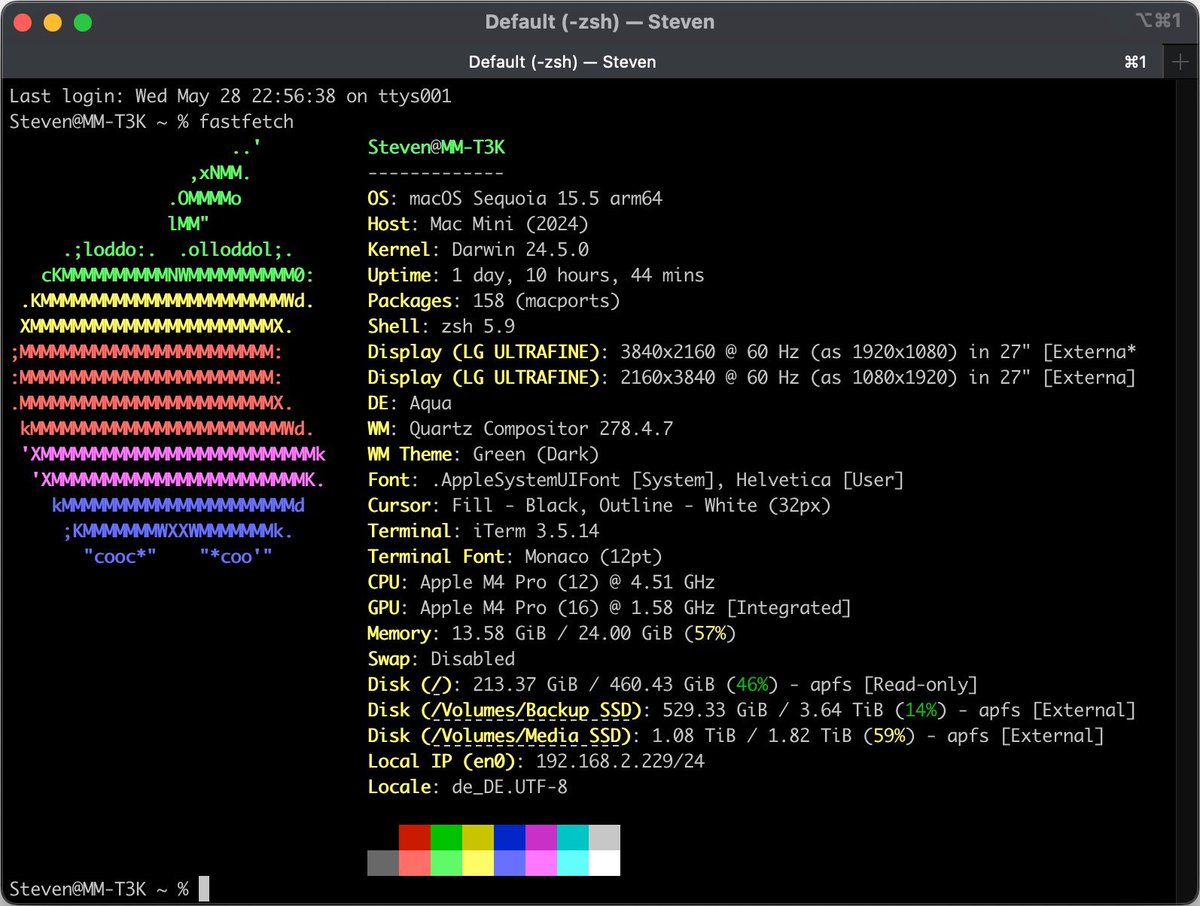This screenshot has width=1200, height=906.
Task: Click the bright cyan color block
Action: [573, 863]
